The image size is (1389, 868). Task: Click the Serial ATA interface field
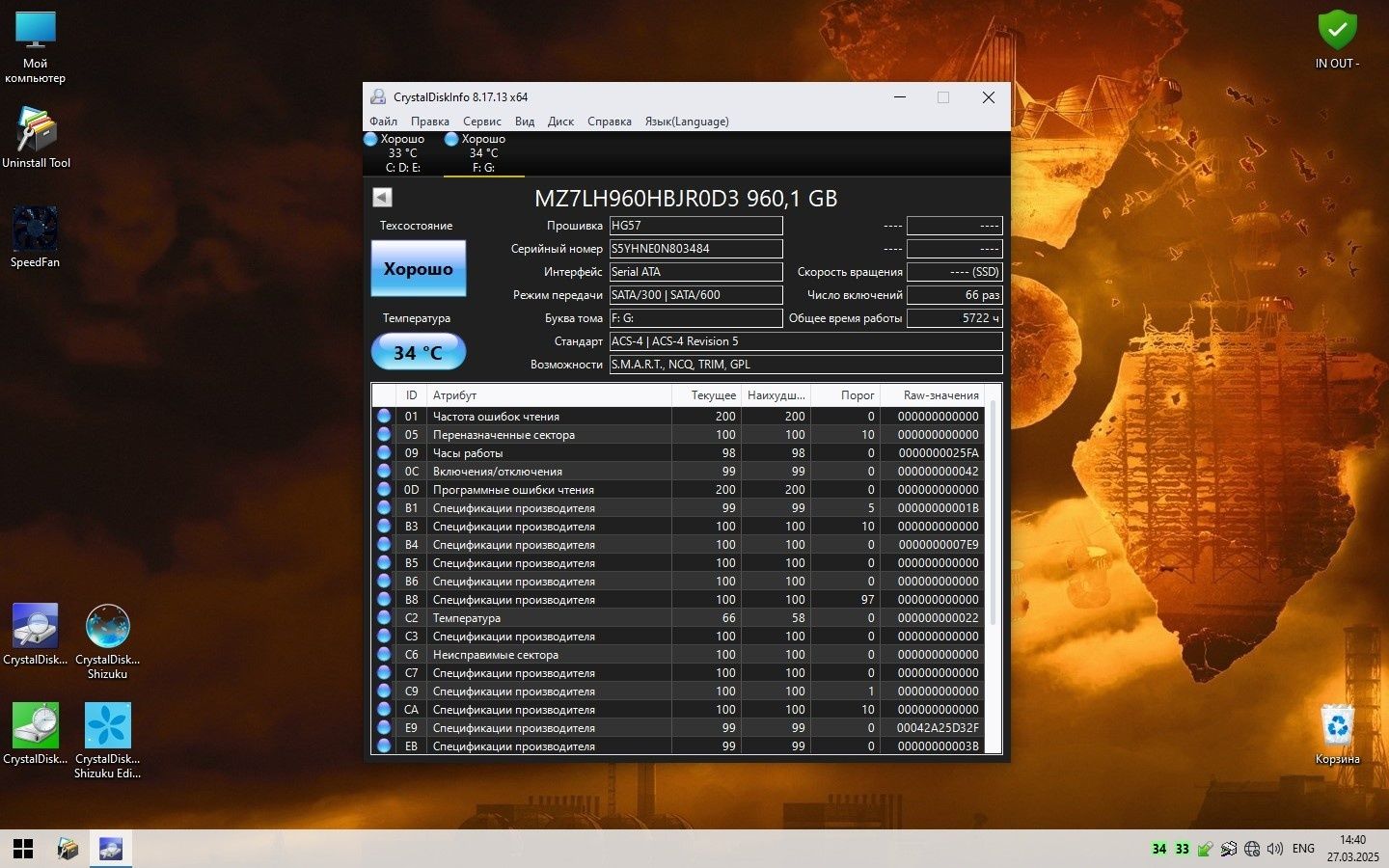[x=695, y=272]
